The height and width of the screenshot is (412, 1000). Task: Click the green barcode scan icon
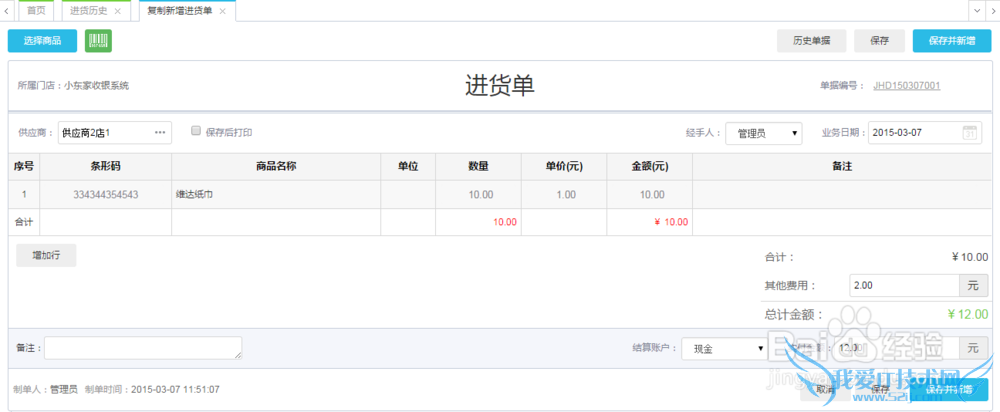point(98,40)
